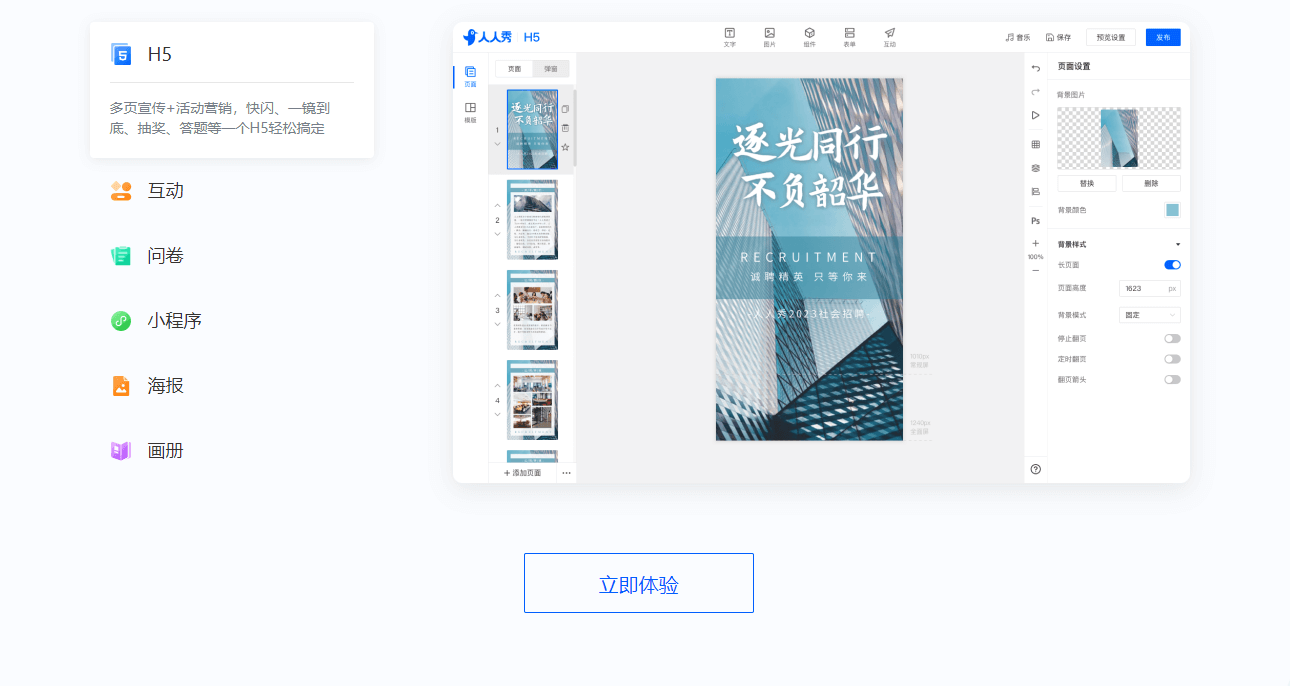
Task: Open the 背景颜色 color swatch
Action: 1172,210
